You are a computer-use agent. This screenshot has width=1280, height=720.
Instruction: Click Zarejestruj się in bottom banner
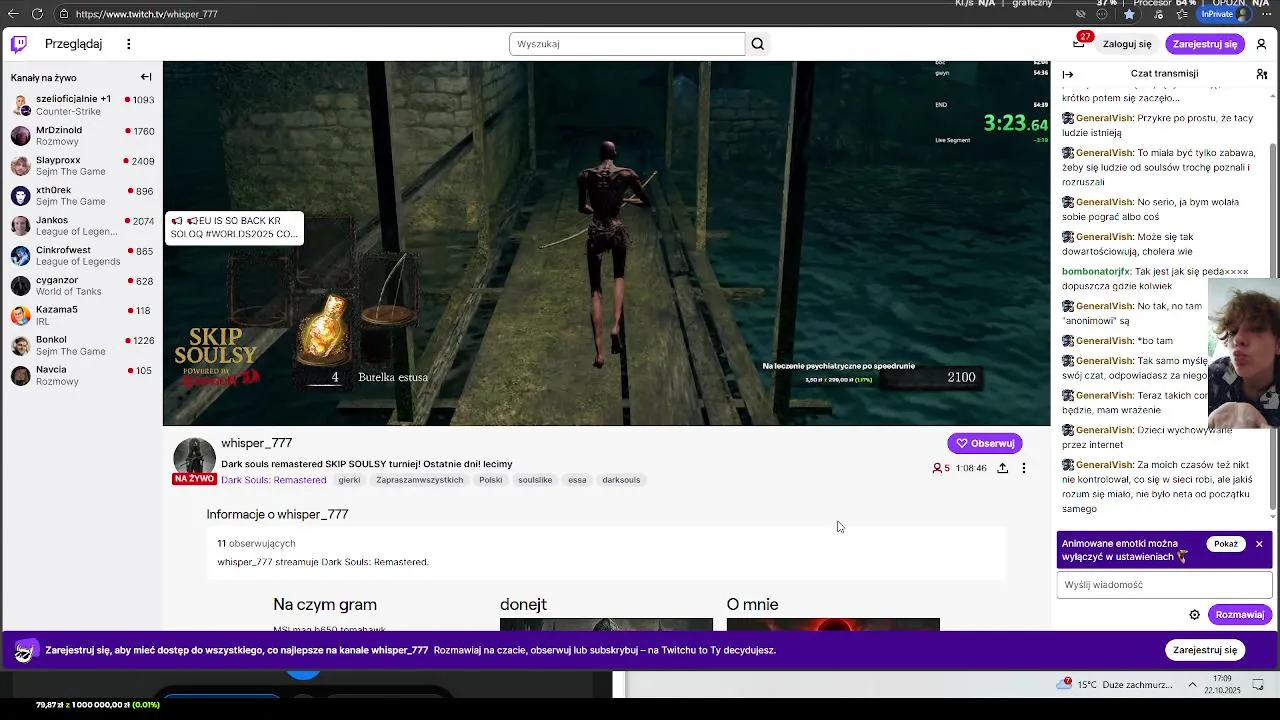click(x=1205, y=650)
